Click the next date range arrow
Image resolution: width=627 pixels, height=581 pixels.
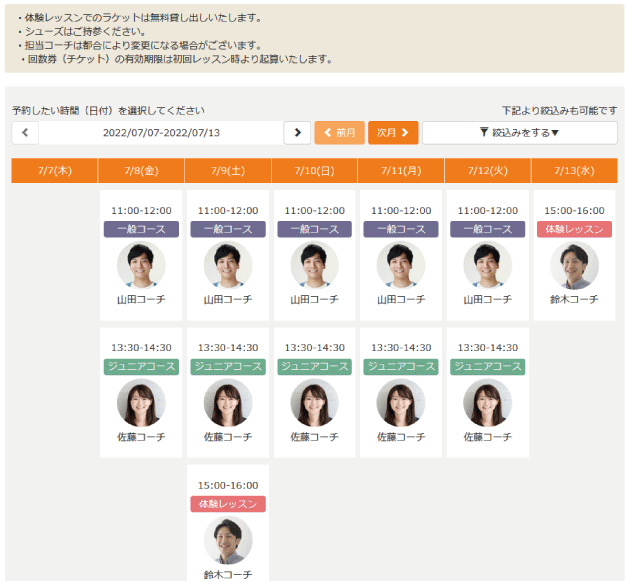297,133
